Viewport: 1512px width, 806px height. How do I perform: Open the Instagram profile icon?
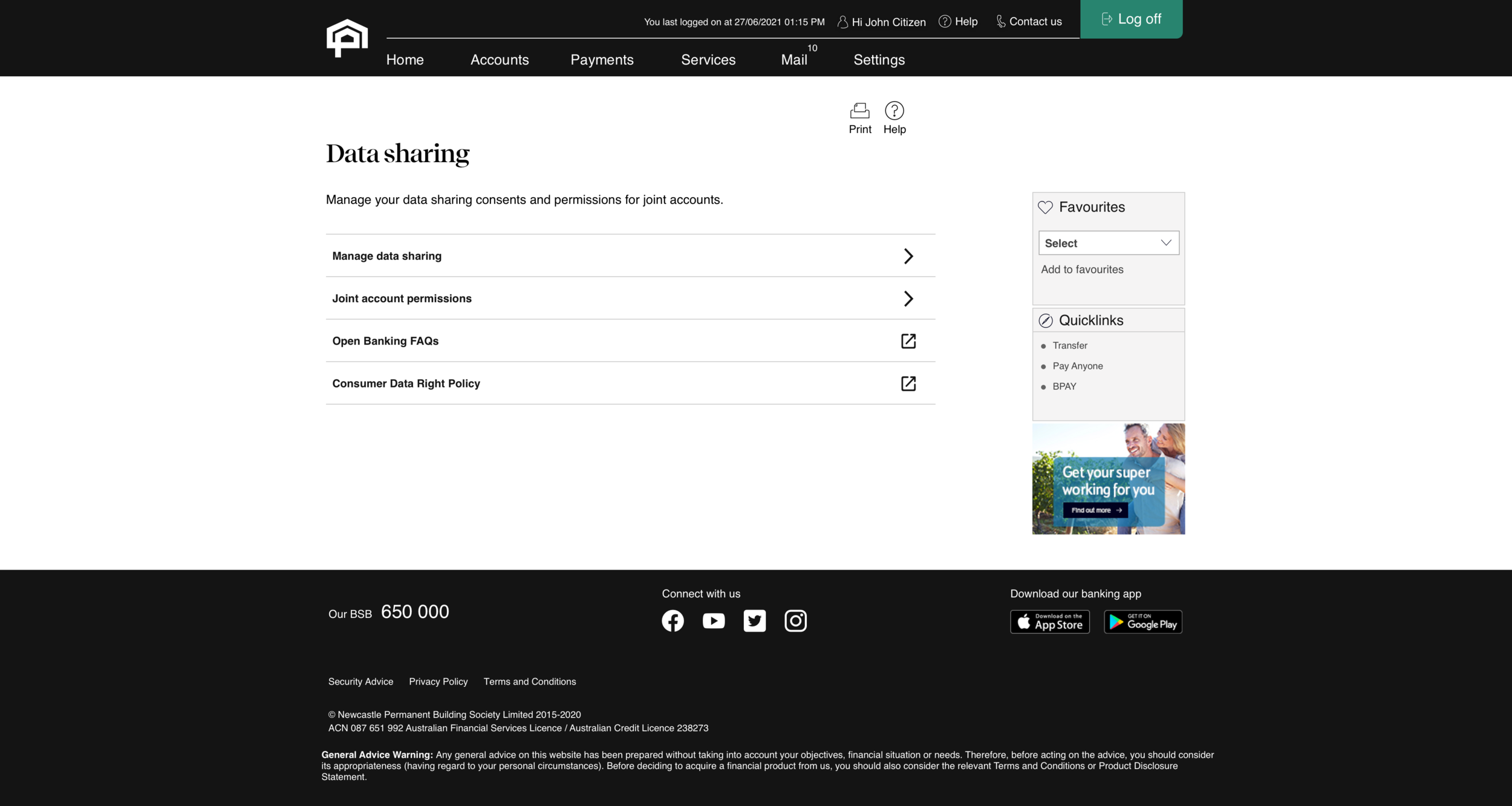pyautogui.click(x=795, y=621)
